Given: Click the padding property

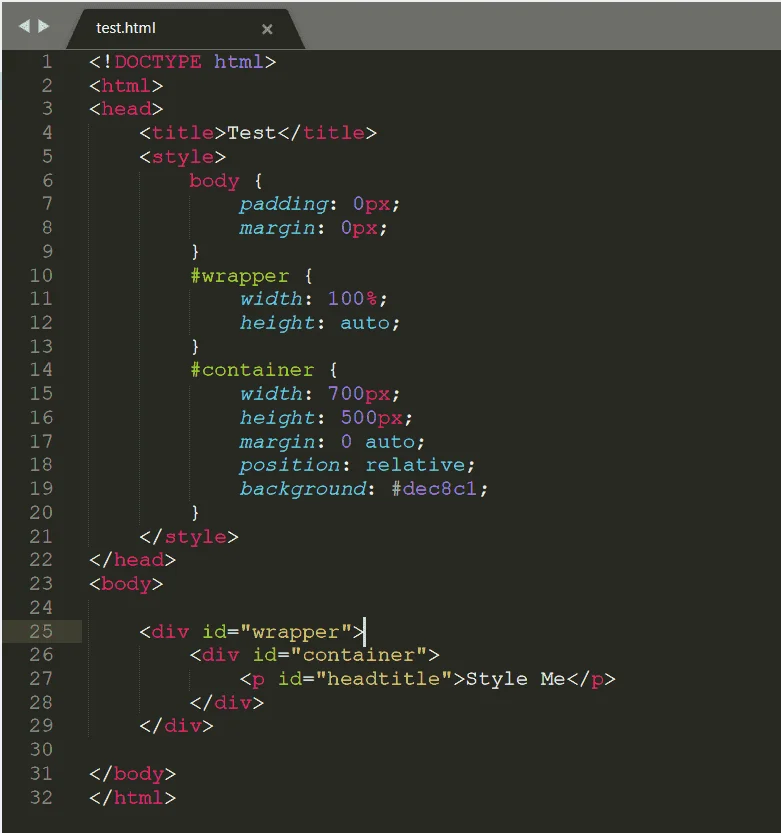Looking at the screenshot, I should 283,205.
